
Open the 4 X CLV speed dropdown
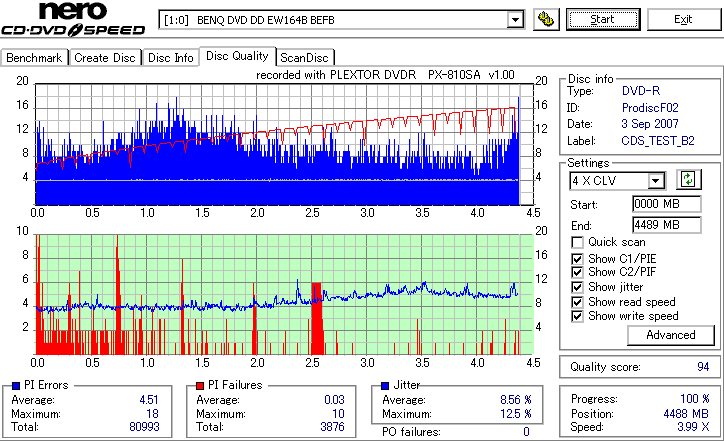tap(617, 181)
